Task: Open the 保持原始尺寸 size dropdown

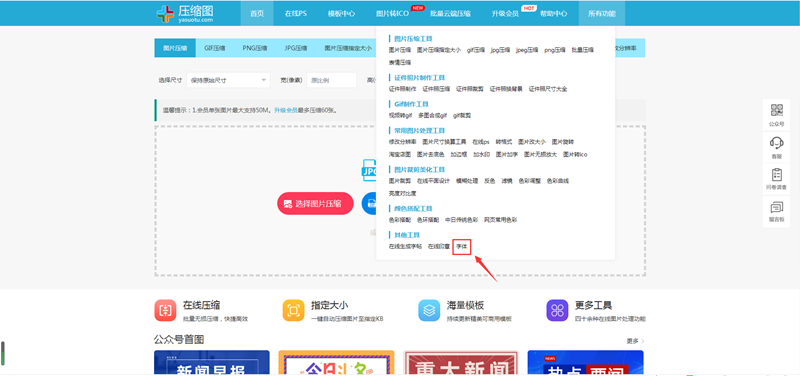Action: pyautogui.click(x=228, y=80)
